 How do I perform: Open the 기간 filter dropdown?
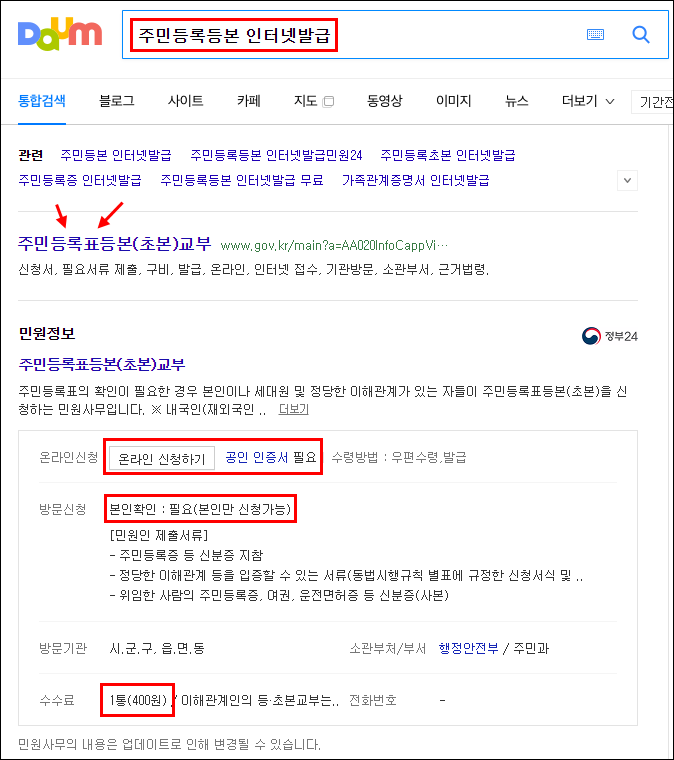[x=653, y=102]
